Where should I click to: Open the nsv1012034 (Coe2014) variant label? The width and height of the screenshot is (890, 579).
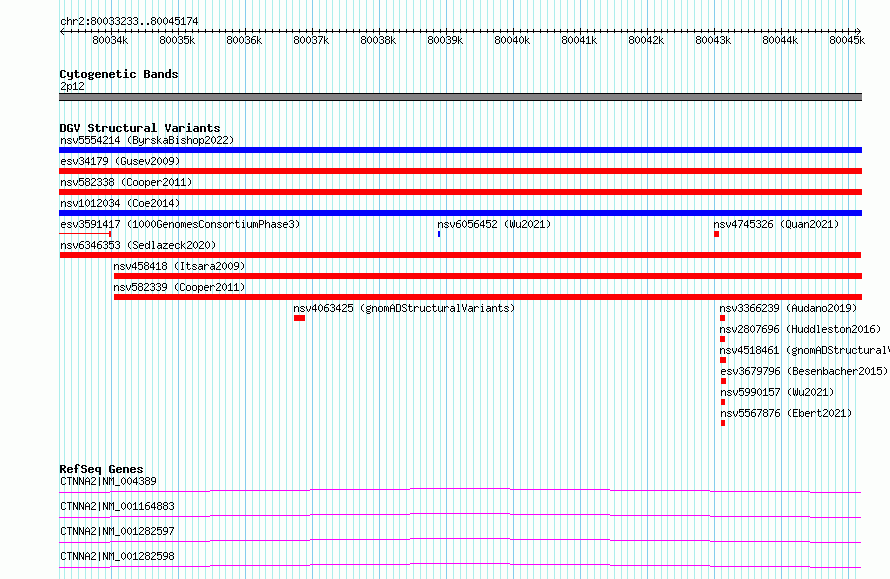coord(120,203)
